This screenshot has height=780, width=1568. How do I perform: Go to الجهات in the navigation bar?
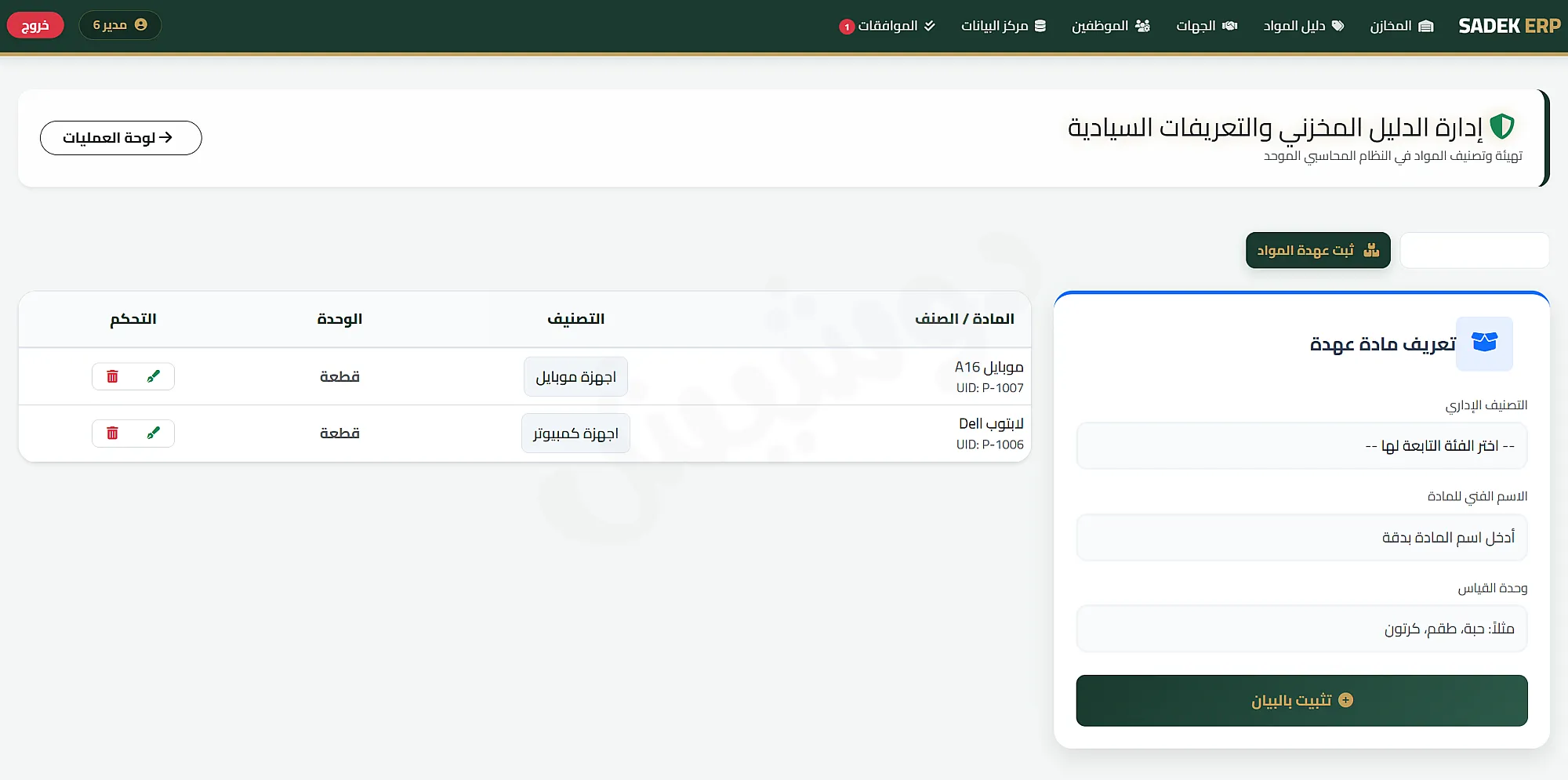tap(1207, 26)
